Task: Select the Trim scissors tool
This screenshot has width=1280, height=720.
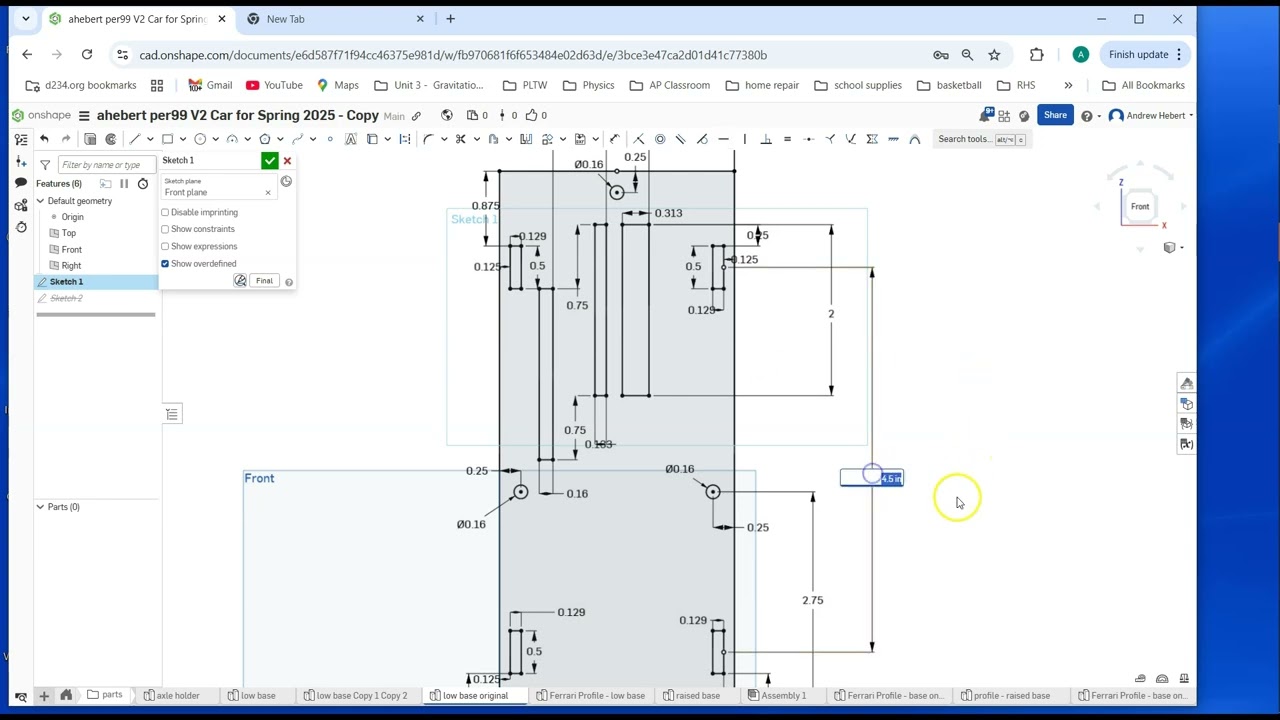Action: click(x=461, y=139)
